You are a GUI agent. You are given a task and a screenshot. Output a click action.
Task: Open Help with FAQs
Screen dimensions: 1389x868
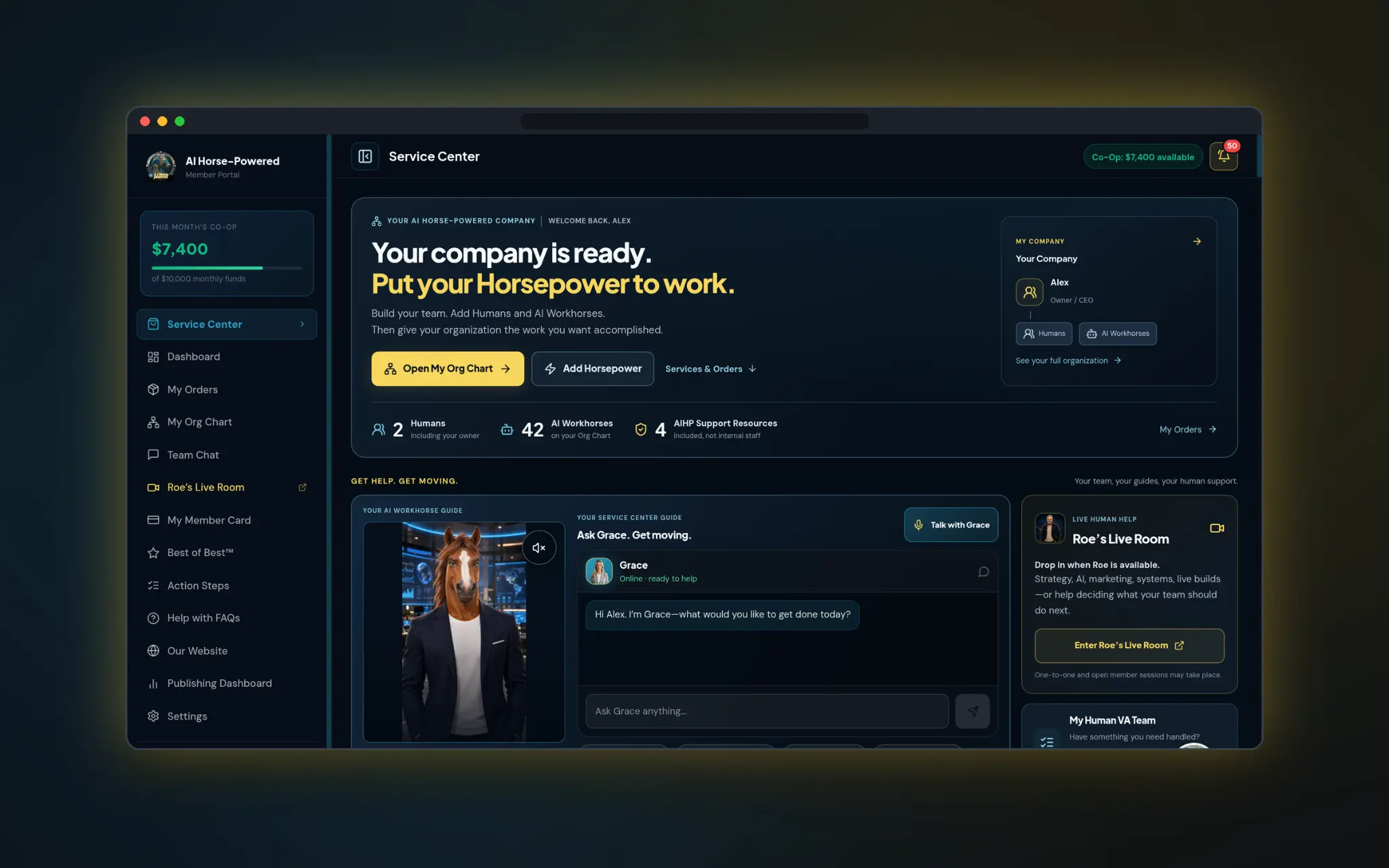[227, 618]
